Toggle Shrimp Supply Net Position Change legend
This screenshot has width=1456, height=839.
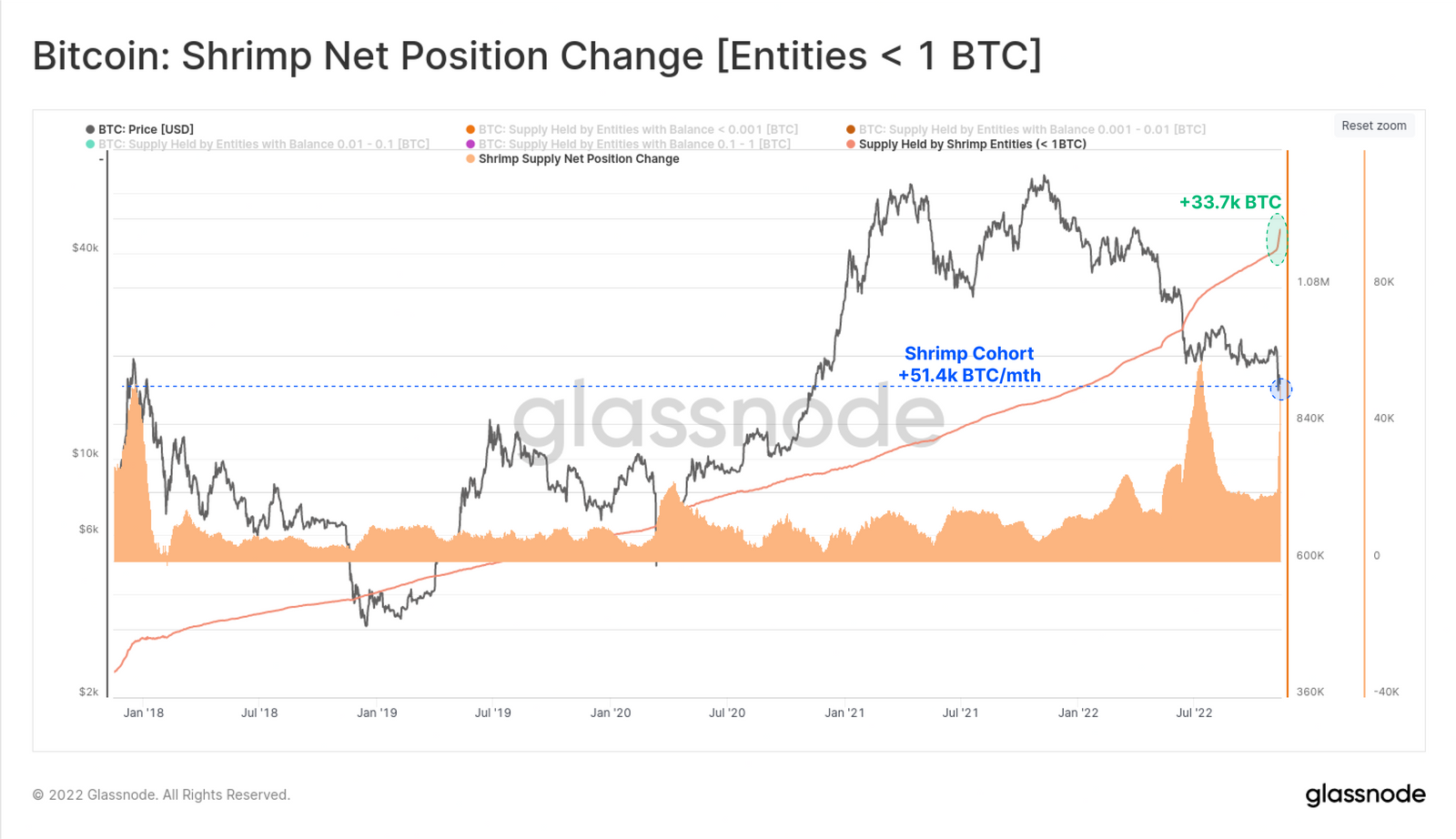tap(572, 158)
